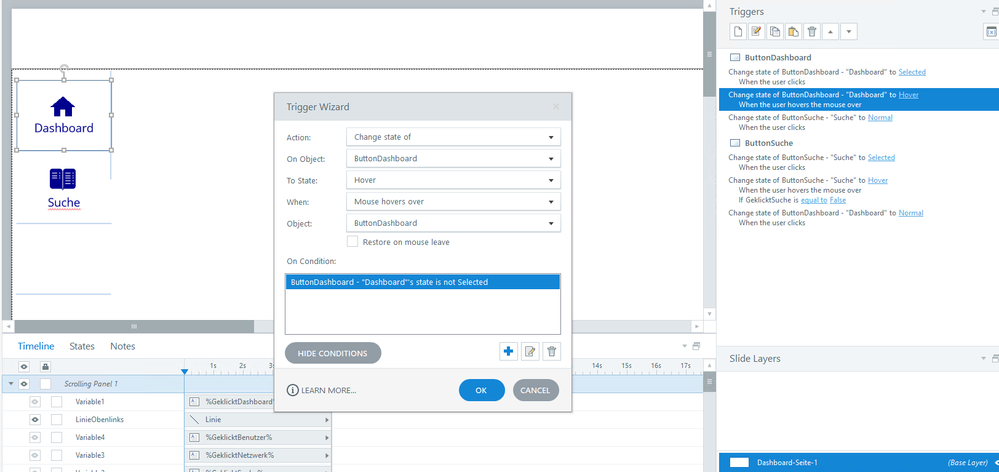Close the Trigger Wizard dialog with X
Image resolution: width=999 pixels, height=472 pixels.
tap(556, 107)
